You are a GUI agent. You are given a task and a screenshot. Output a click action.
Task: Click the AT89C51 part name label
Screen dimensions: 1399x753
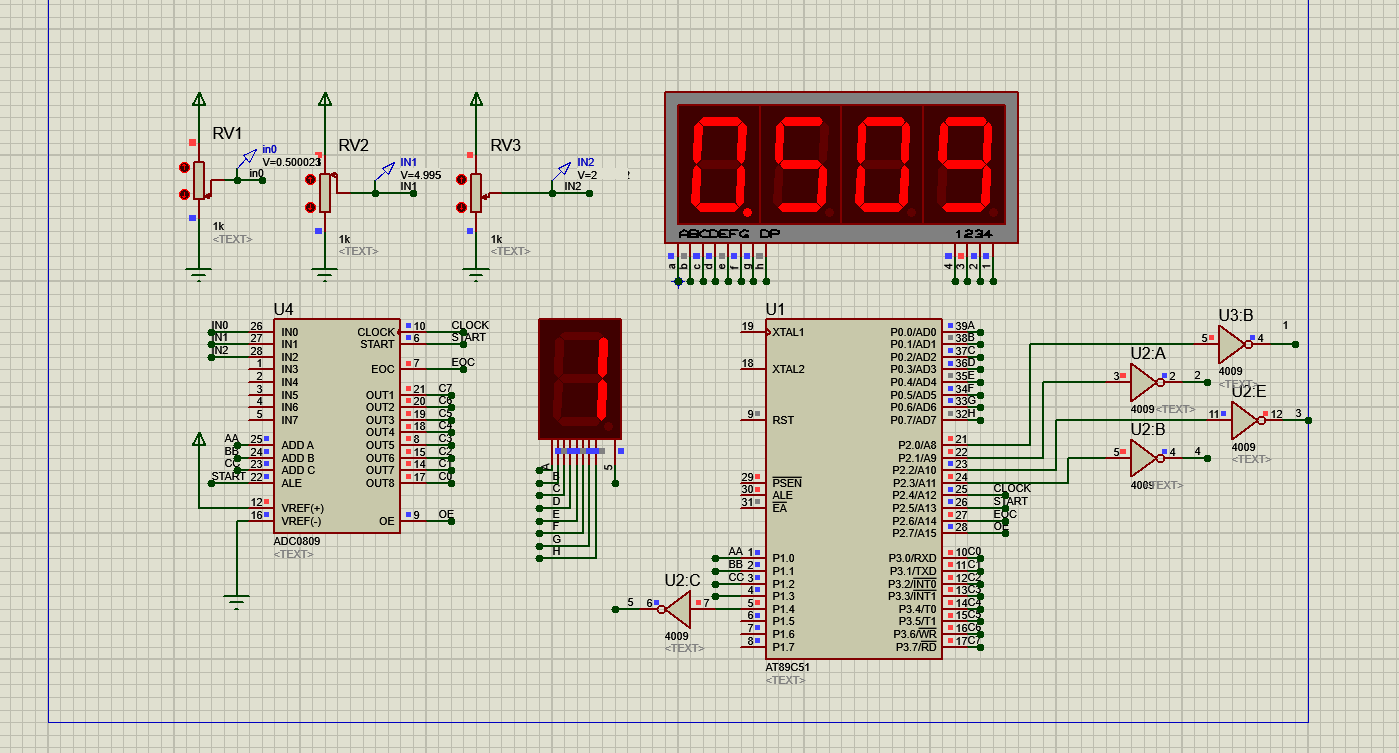coord(788,667)
